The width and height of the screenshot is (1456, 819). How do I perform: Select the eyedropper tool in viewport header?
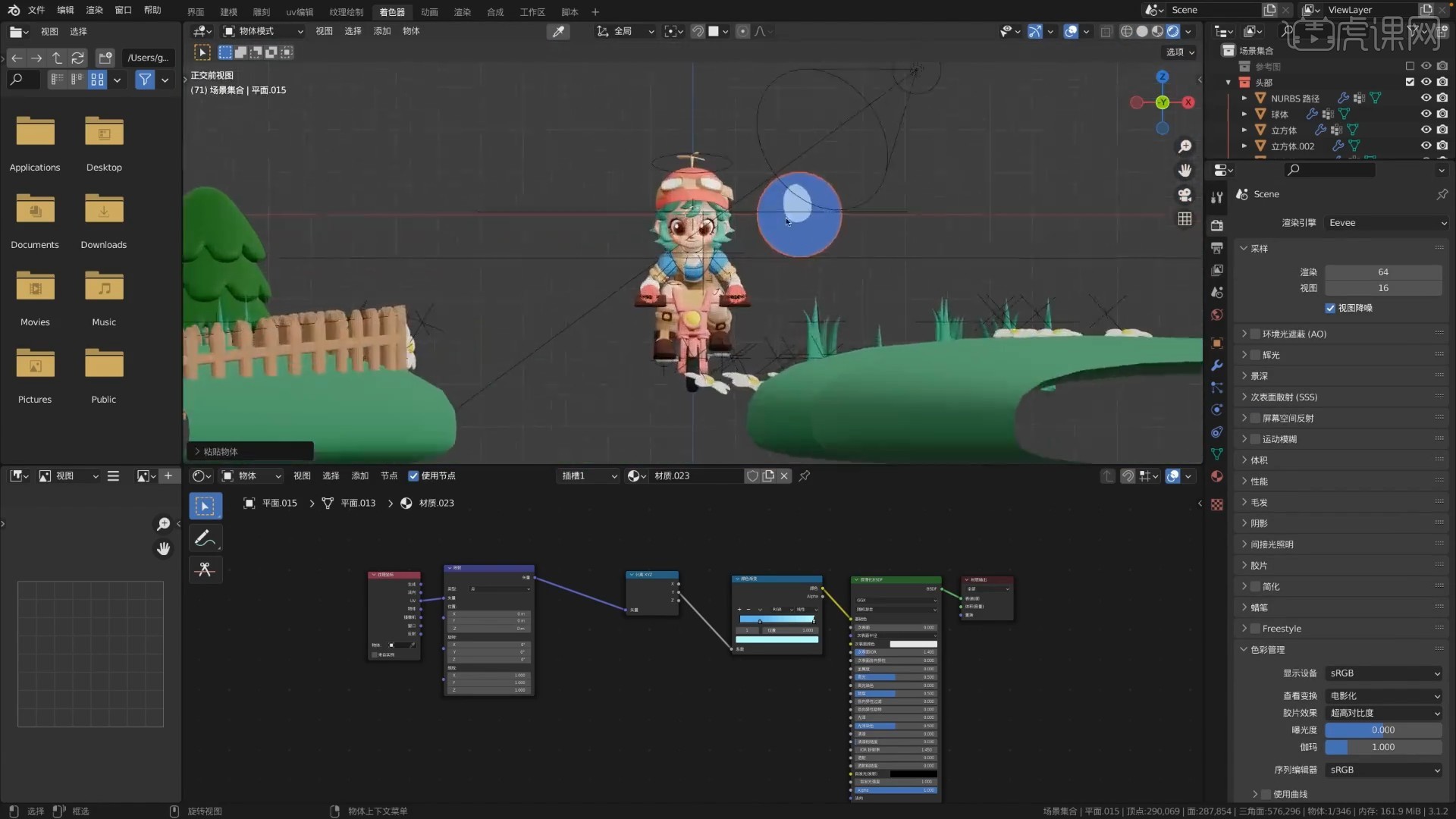coord(558,31)
